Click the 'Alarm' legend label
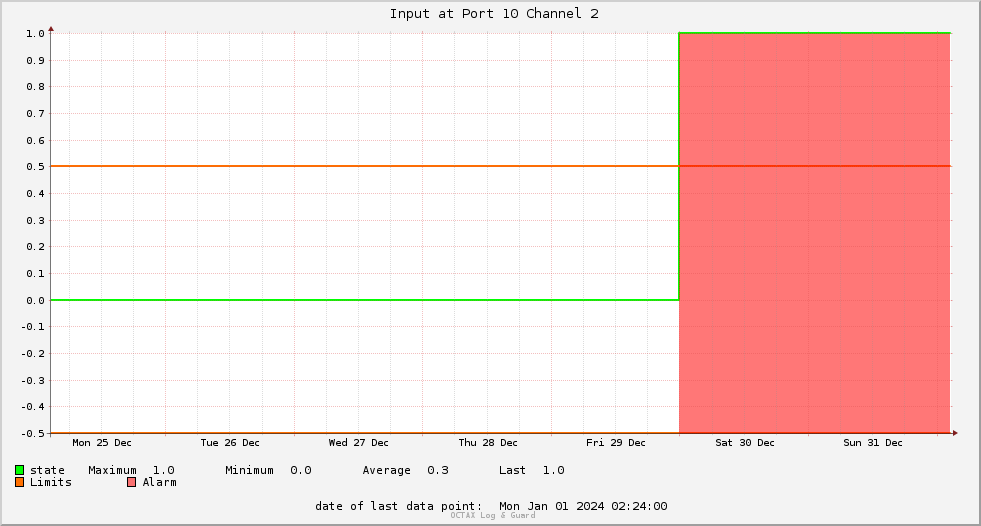The image size is (981, 526). 160,482
